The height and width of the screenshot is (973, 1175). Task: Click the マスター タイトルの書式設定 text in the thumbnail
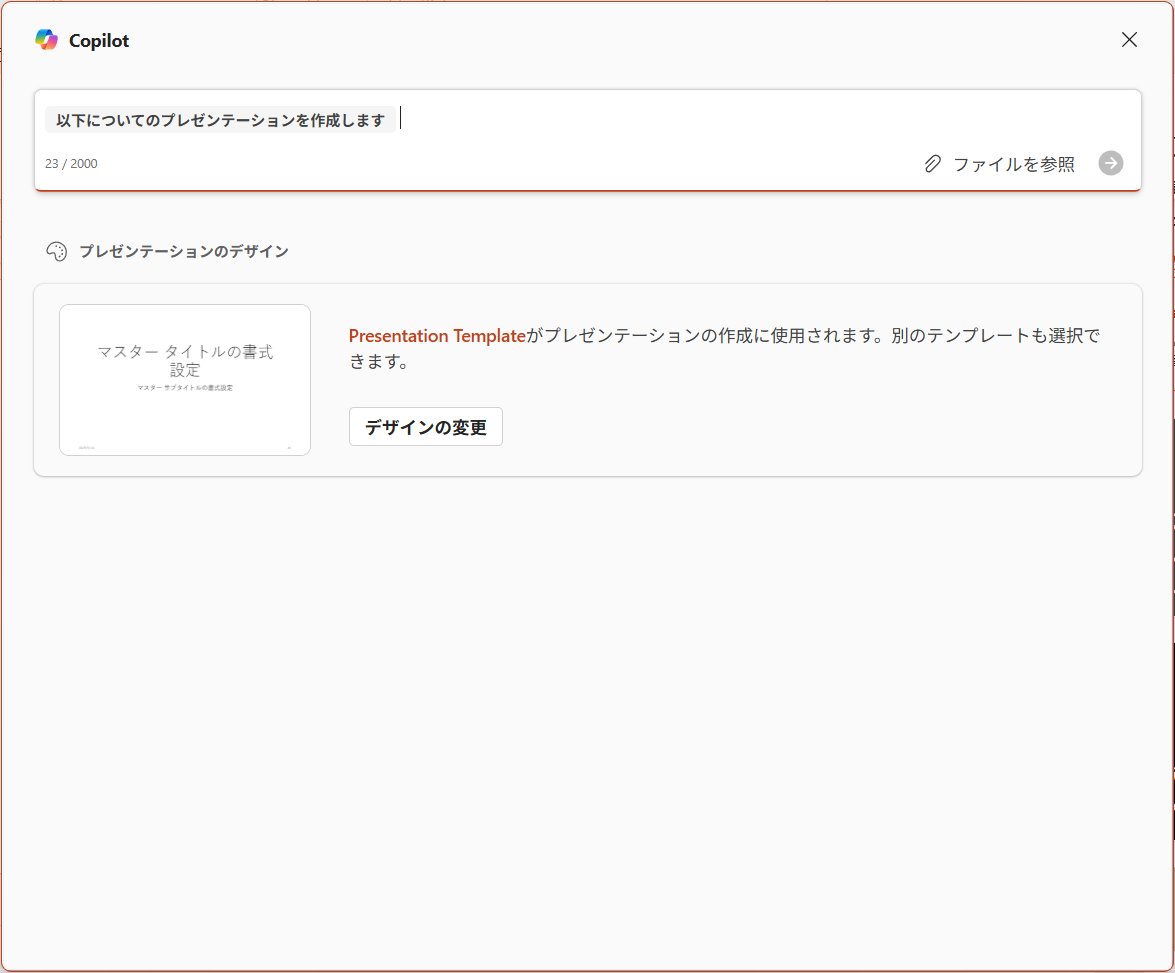(x=185, y=360)
